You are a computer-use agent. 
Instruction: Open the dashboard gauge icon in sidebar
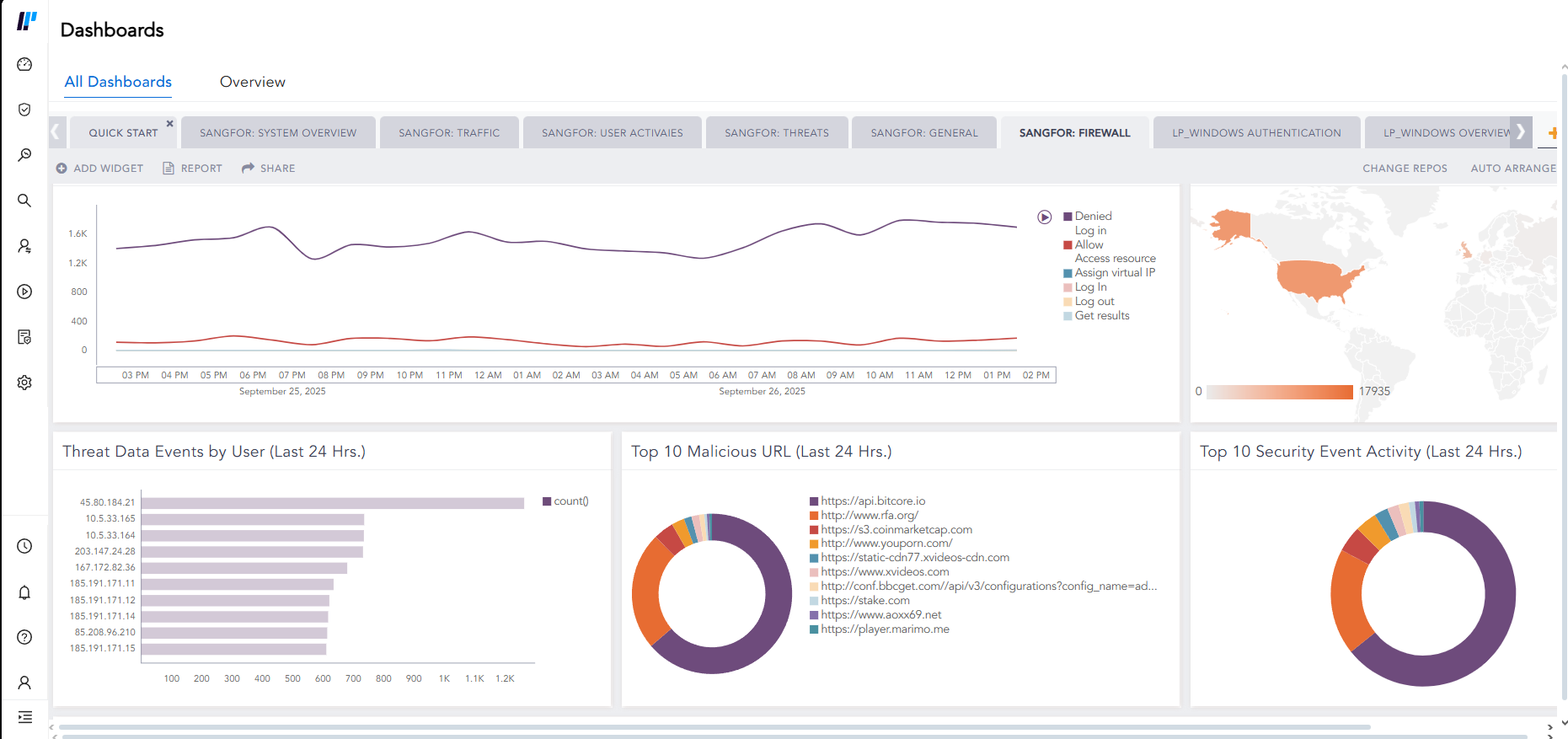(24, 64)
